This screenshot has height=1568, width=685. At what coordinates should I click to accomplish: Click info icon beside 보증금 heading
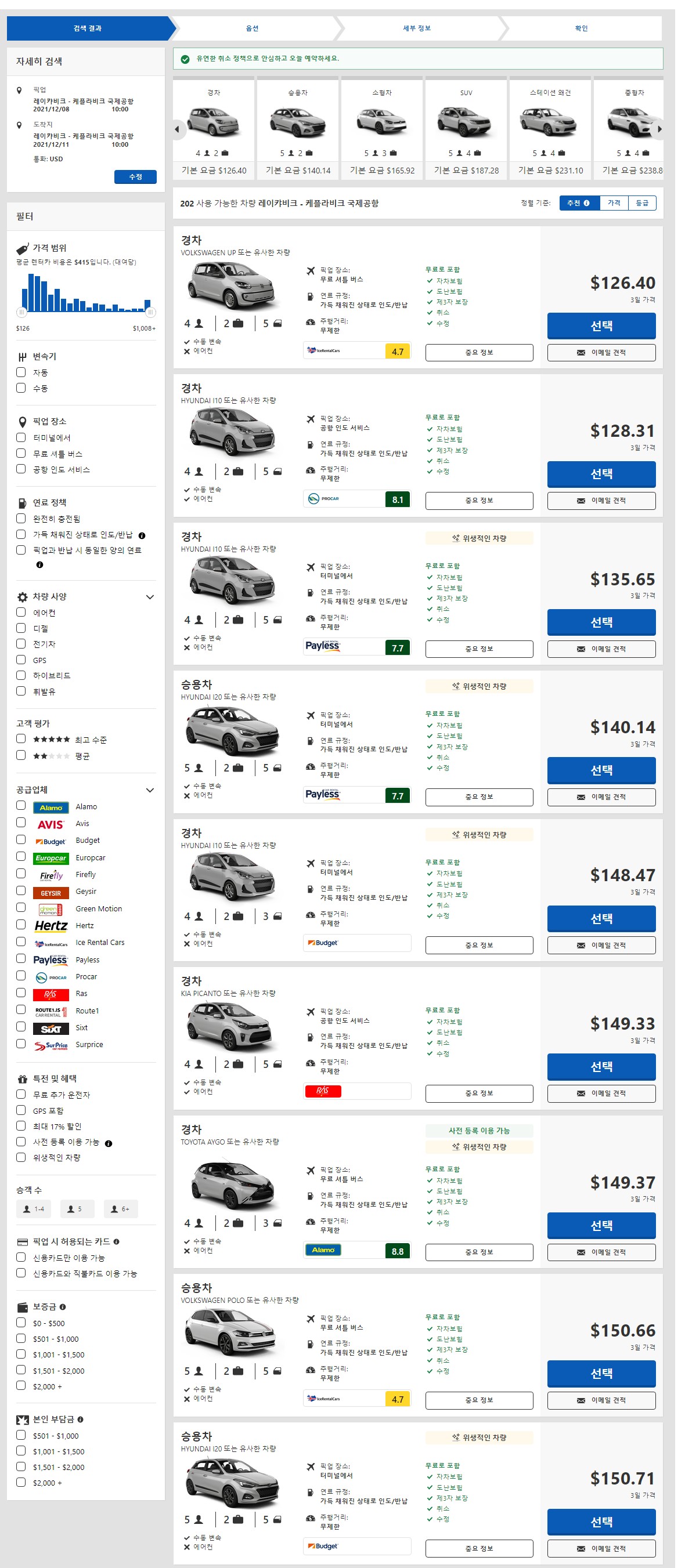[63, 1306]
